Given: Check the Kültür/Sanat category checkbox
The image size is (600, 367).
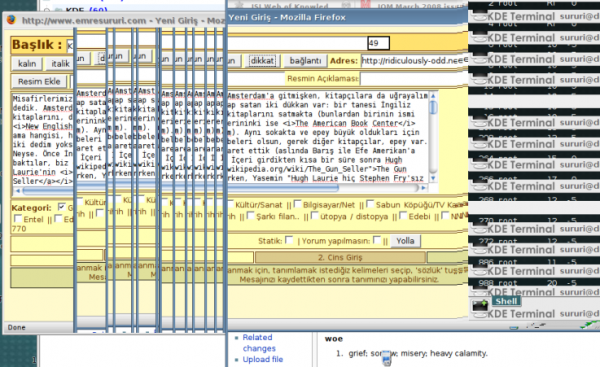Looking at the screenshot, I should click(231, 204).
